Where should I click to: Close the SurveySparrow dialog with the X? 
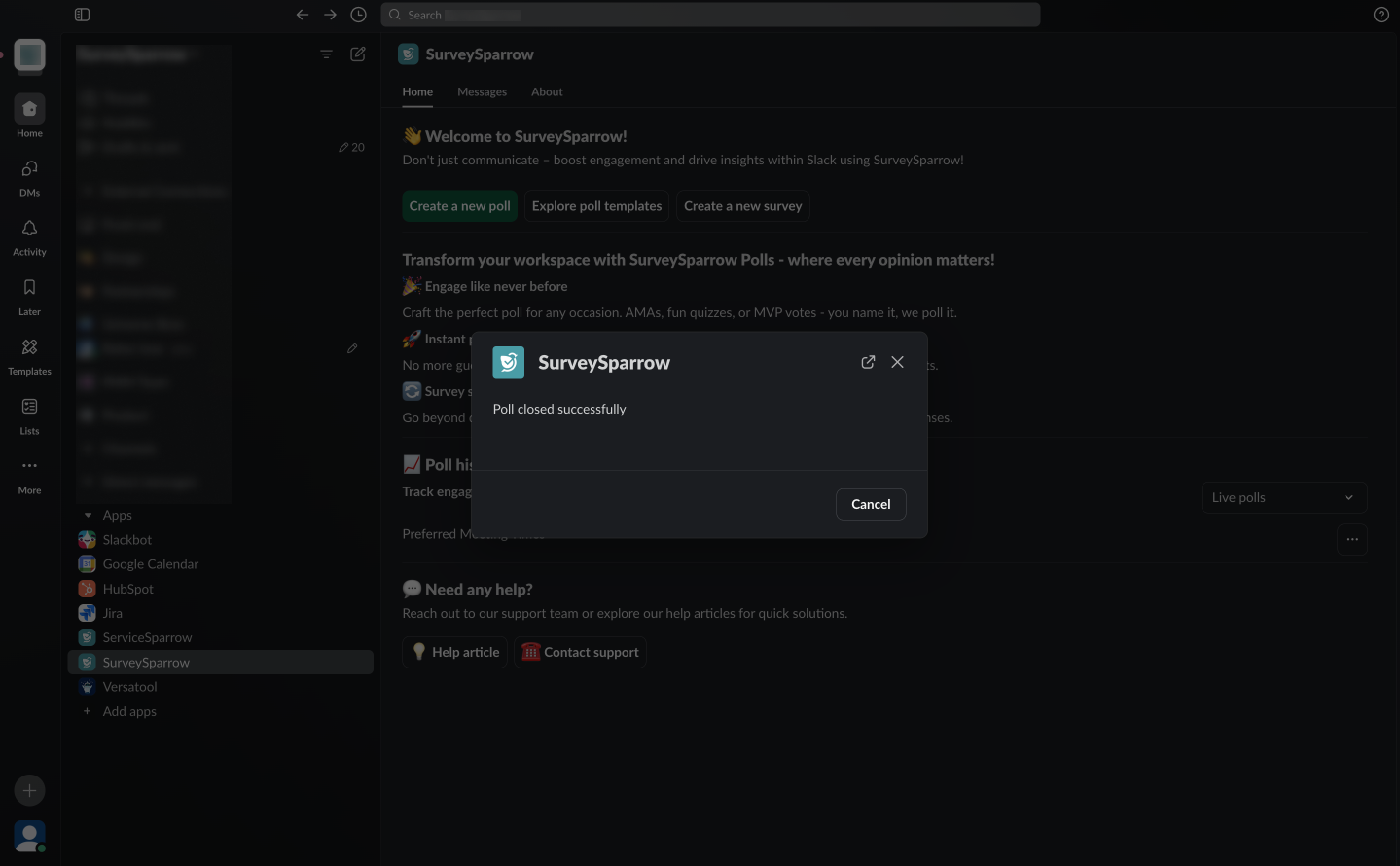pos(897,362)
